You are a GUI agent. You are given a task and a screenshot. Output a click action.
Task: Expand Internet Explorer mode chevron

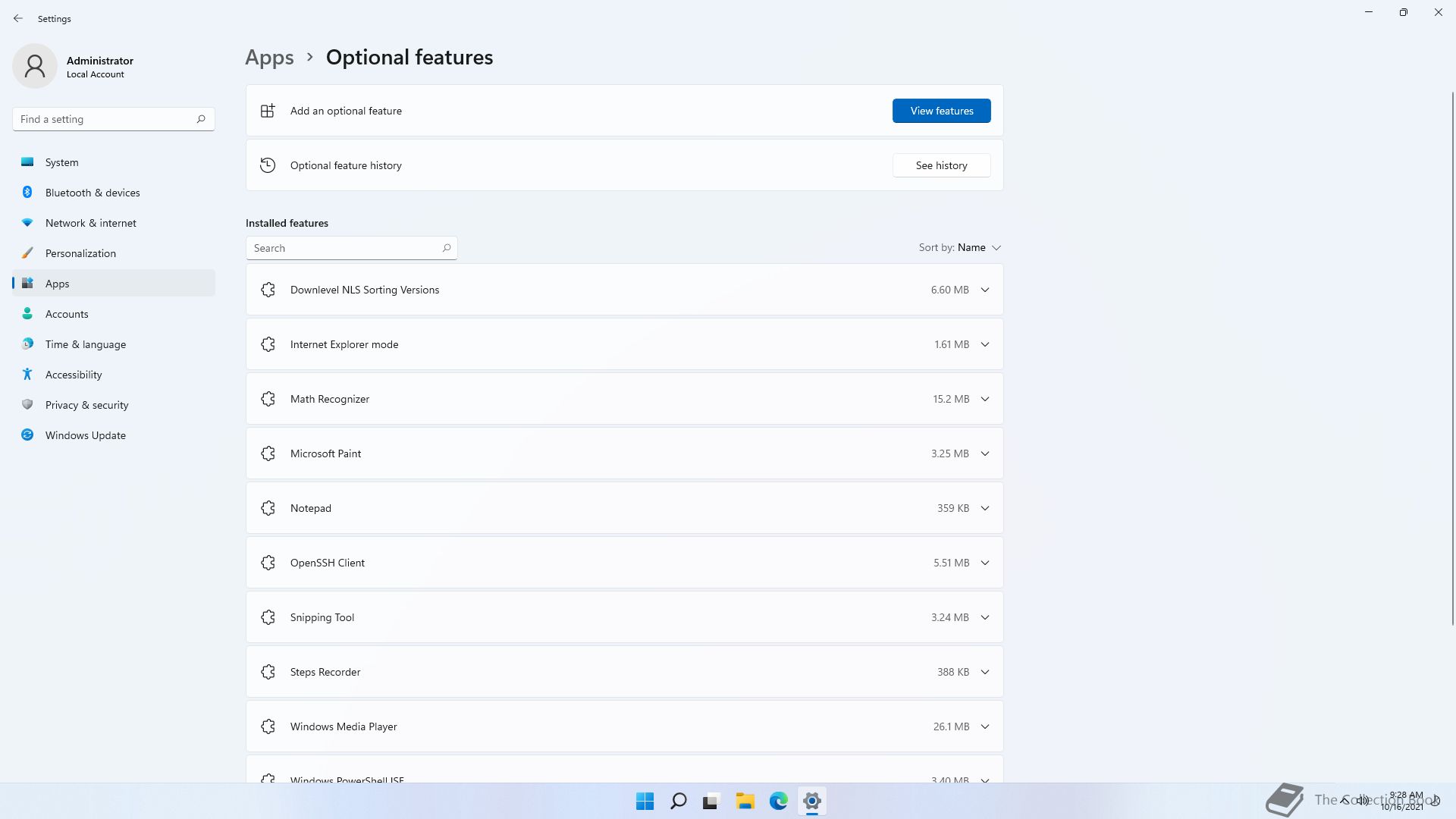coord(985,344)
